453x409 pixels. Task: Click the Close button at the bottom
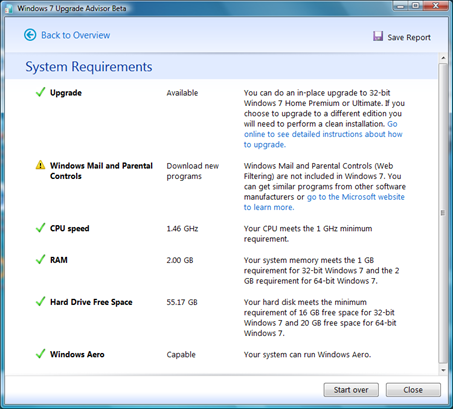coord(413,390)
